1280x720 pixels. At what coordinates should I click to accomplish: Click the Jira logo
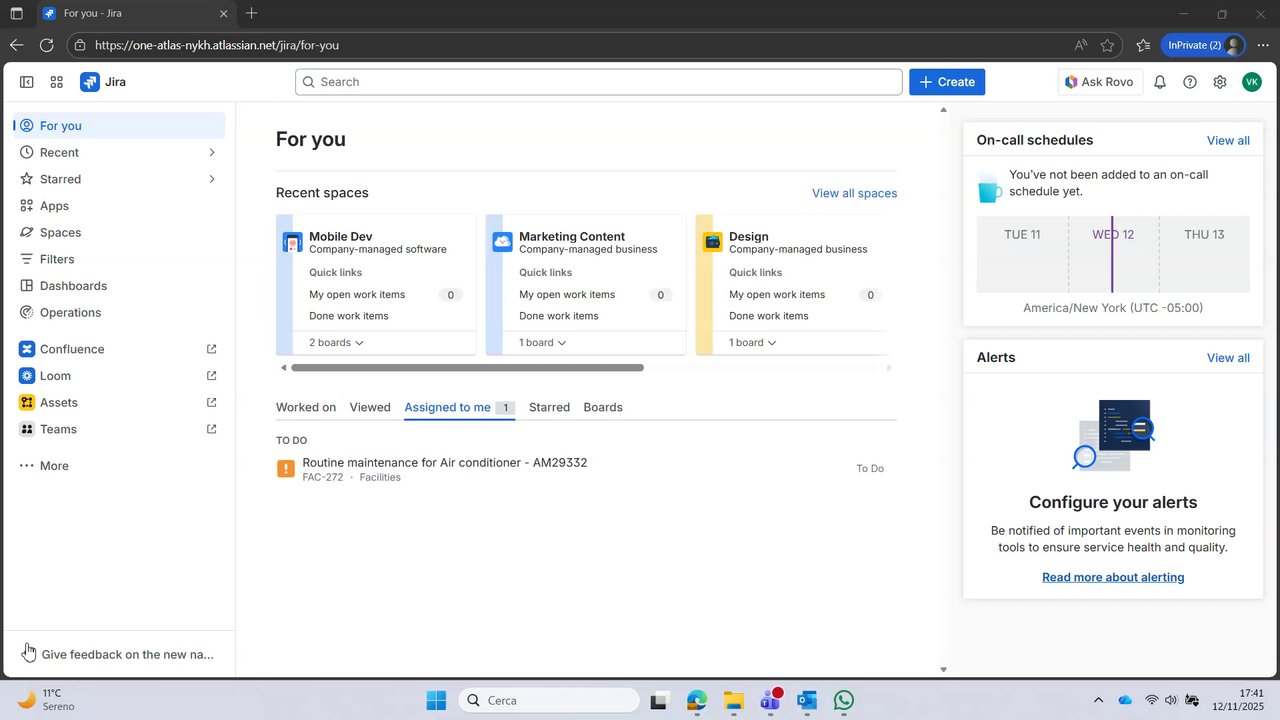pyautogui.click(x=103, y=82)
